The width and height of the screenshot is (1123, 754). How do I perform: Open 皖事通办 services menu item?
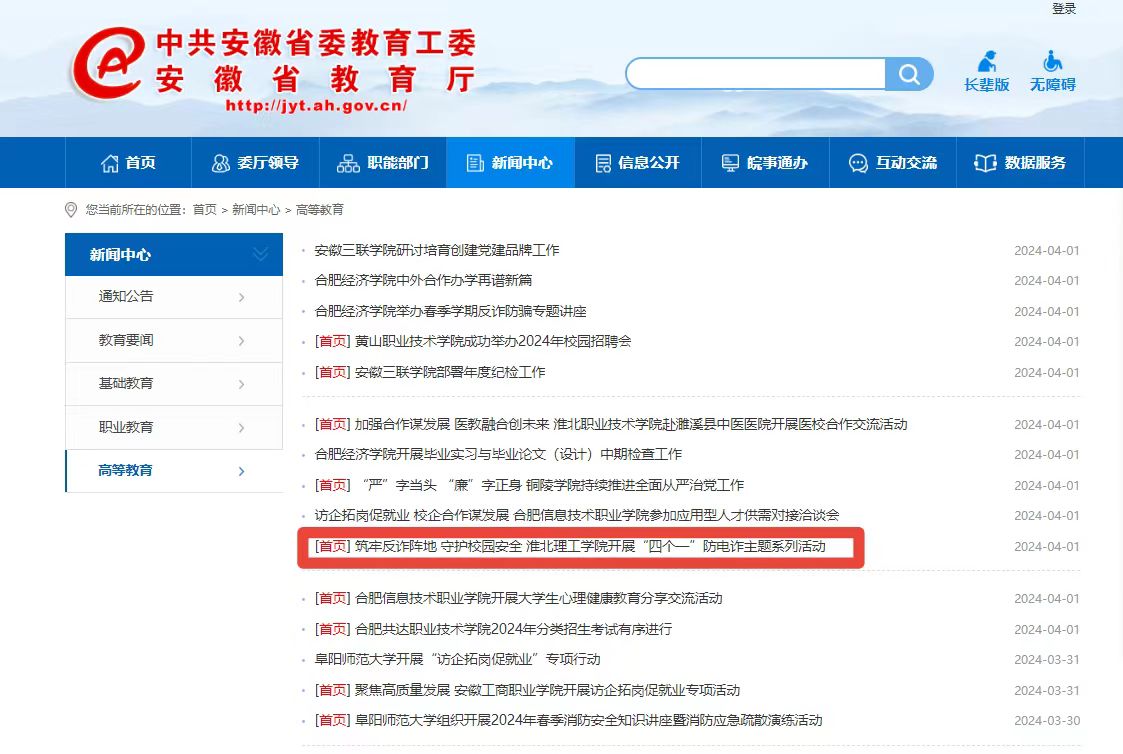(765, 163)
